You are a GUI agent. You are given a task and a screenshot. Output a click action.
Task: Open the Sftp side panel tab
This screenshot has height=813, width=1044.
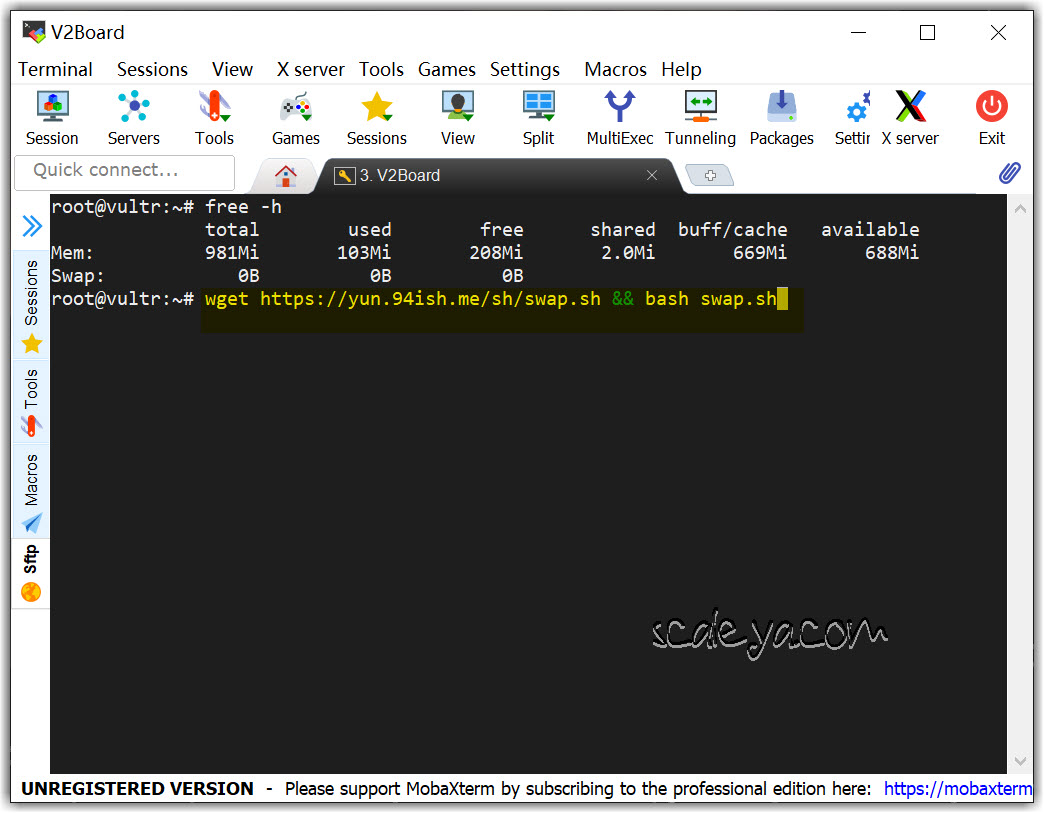point(32,573)
